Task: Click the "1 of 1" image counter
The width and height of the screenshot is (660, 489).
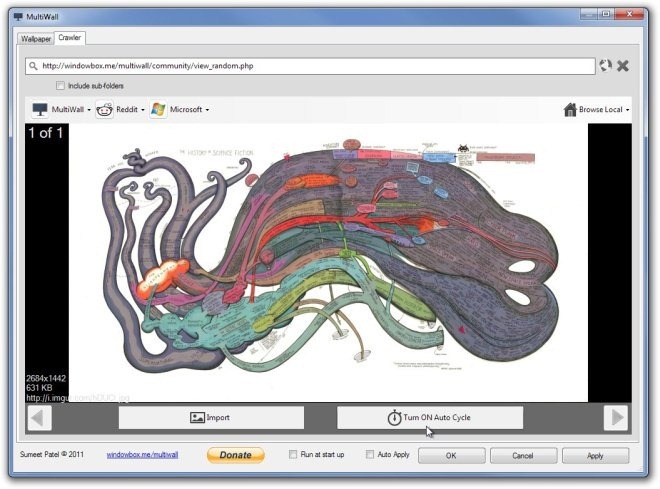Action: (45, 133)
